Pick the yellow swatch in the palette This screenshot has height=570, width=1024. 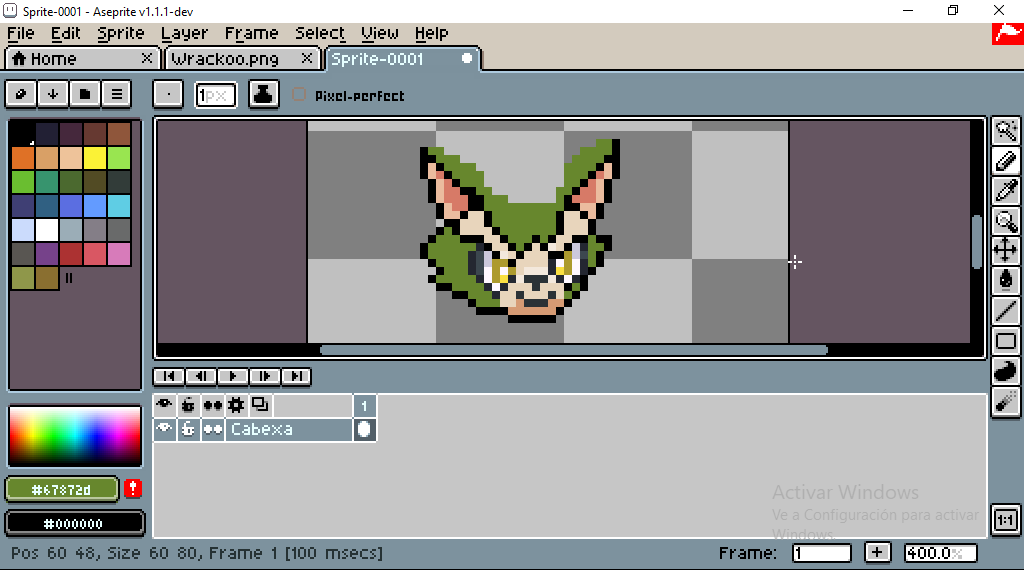click(x=95, y=157)
